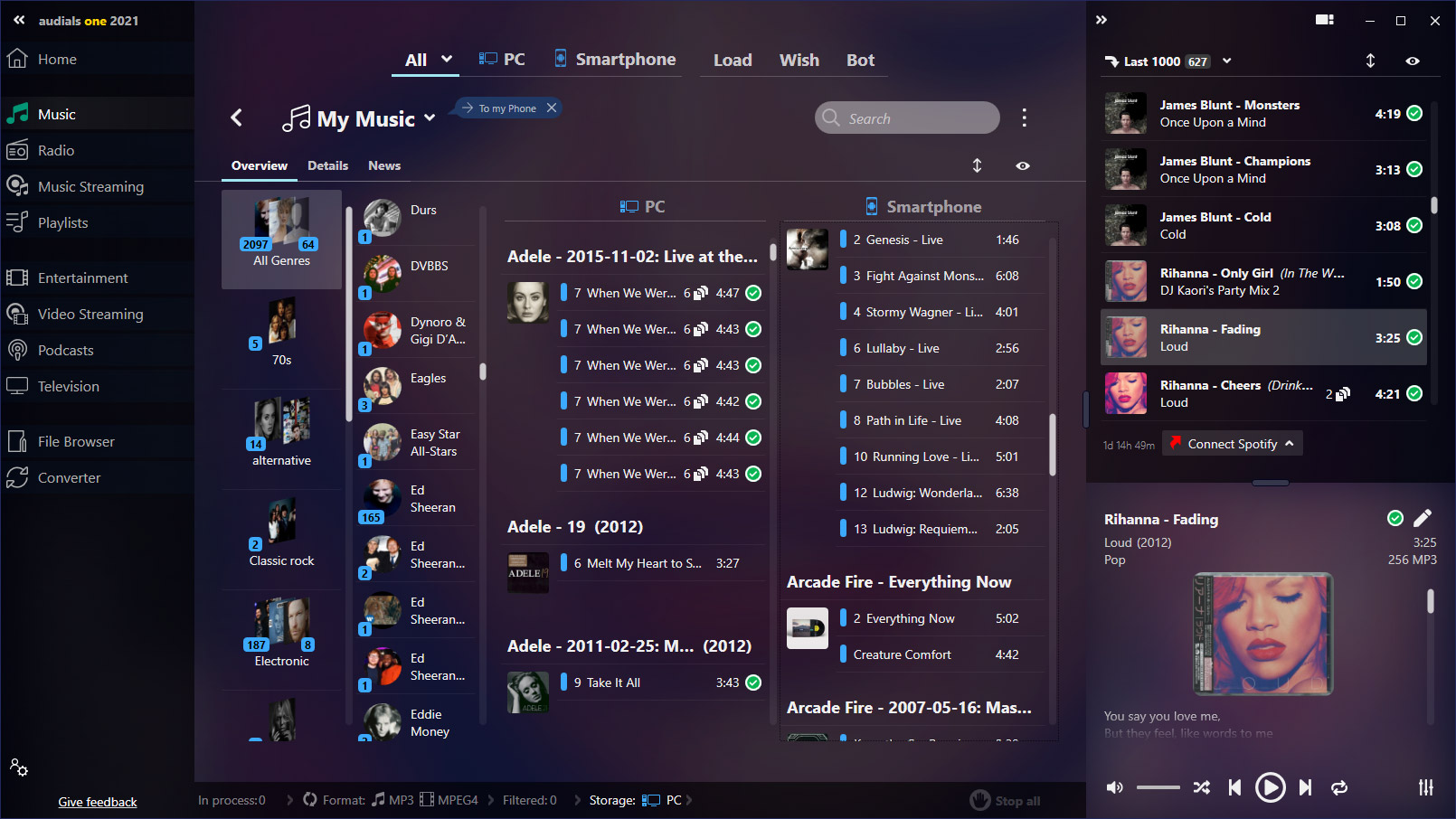Viewport: 1456px width, 819px height.
Task: Open the equalizer settings icon
Action: click(1425, 787)
